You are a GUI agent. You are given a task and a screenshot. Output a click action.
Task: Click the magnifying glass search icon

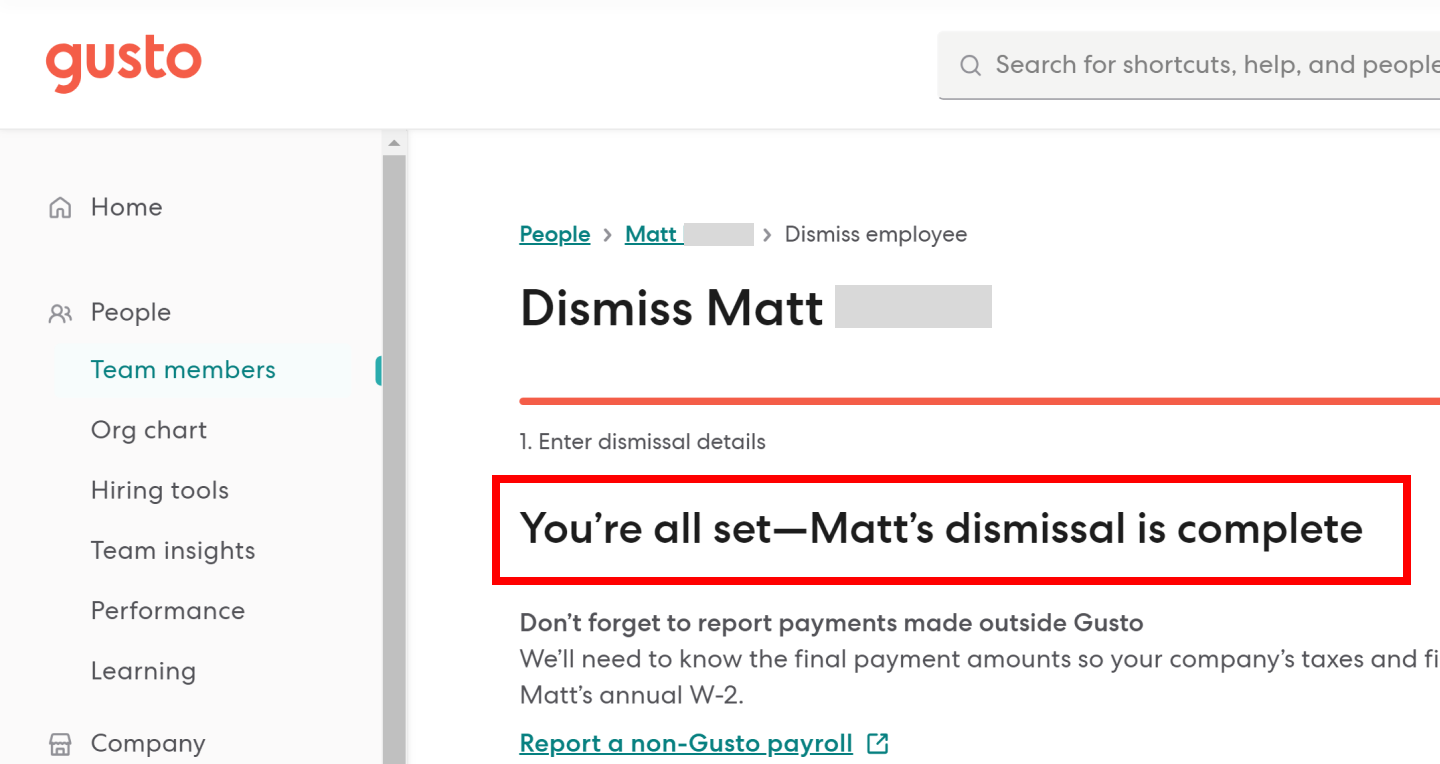click(x=970, y=66)
